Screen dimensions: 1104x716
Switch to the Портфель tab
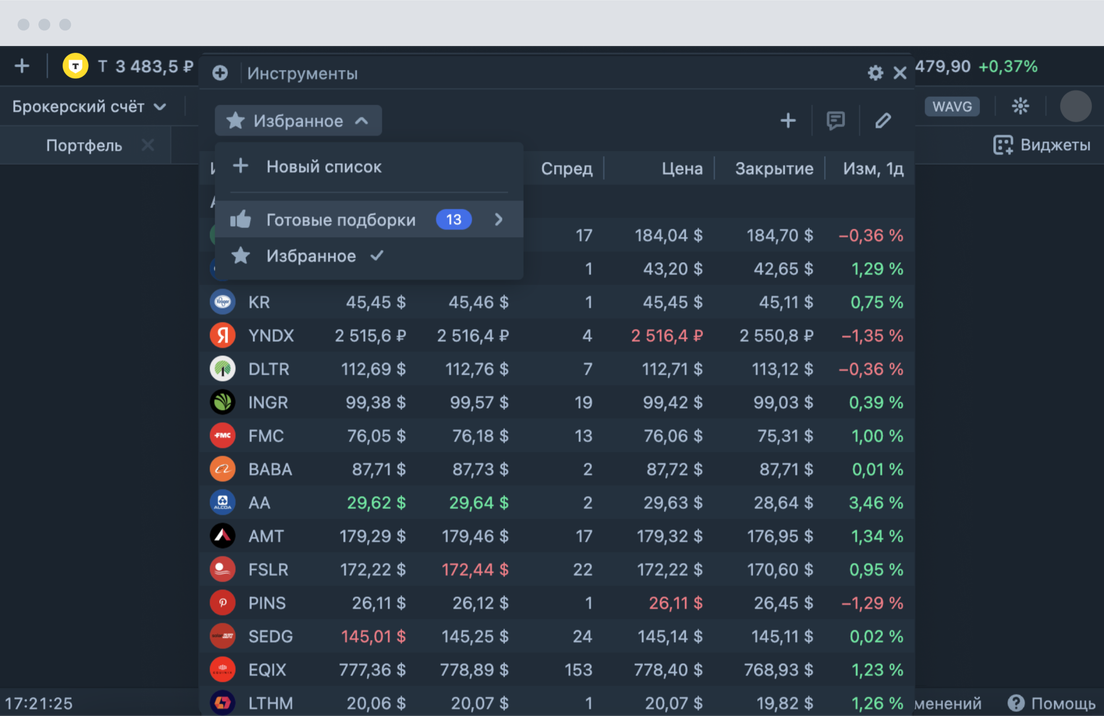point(84,146)
